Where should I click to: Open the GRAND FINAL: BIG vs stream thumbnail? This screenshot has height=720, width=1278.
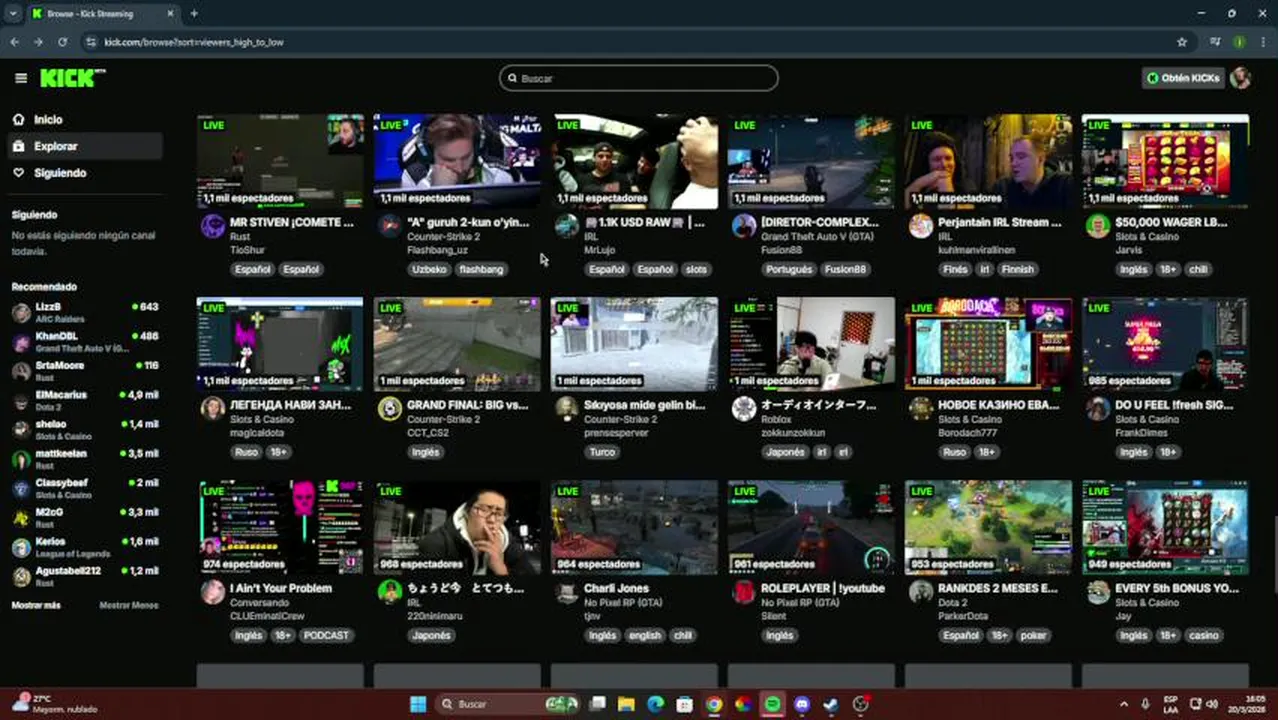coord(457,343)
